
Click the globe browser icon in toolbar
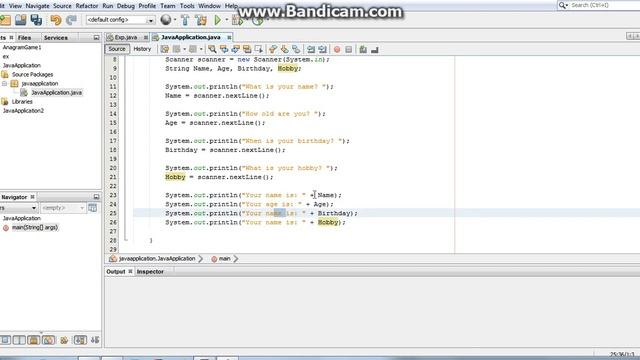[x=166, y=20]
